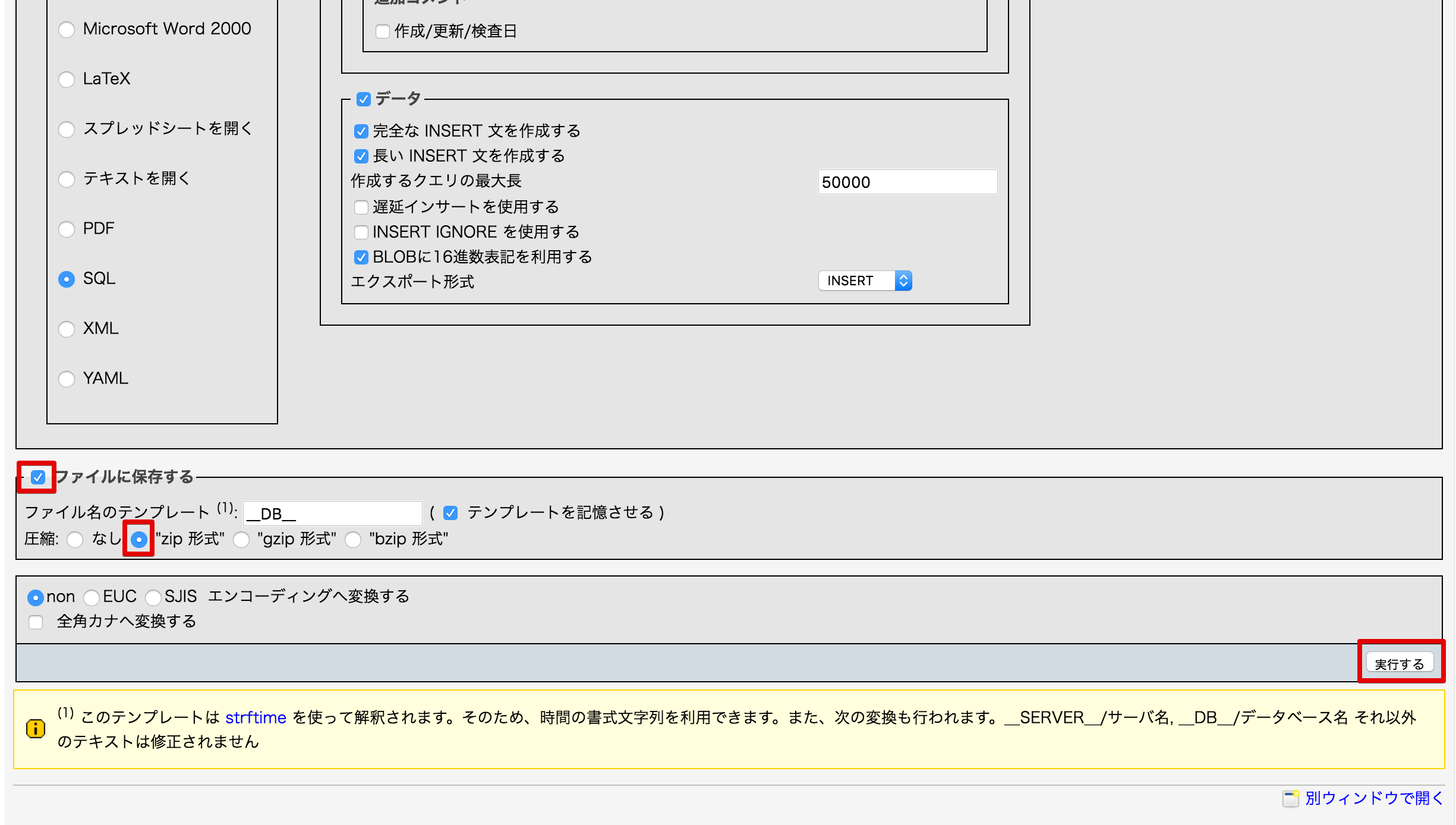
Task: Click the yellow information icon near the template note
Action: (x=35, y=729)
